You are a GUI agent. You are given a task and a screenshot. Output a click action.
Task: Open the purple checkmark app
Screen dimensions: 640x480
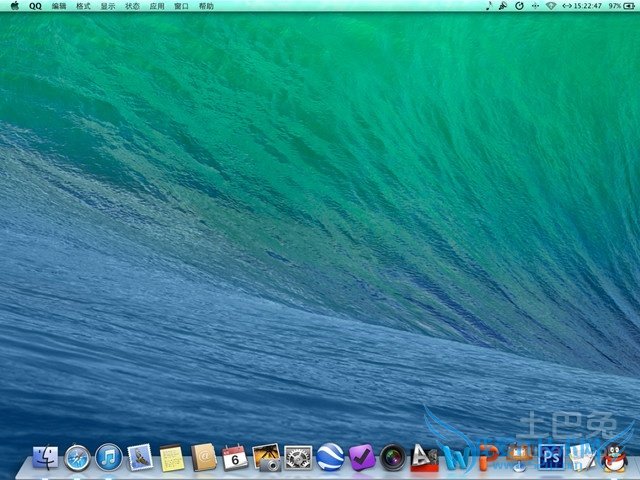tap(361, 458)
